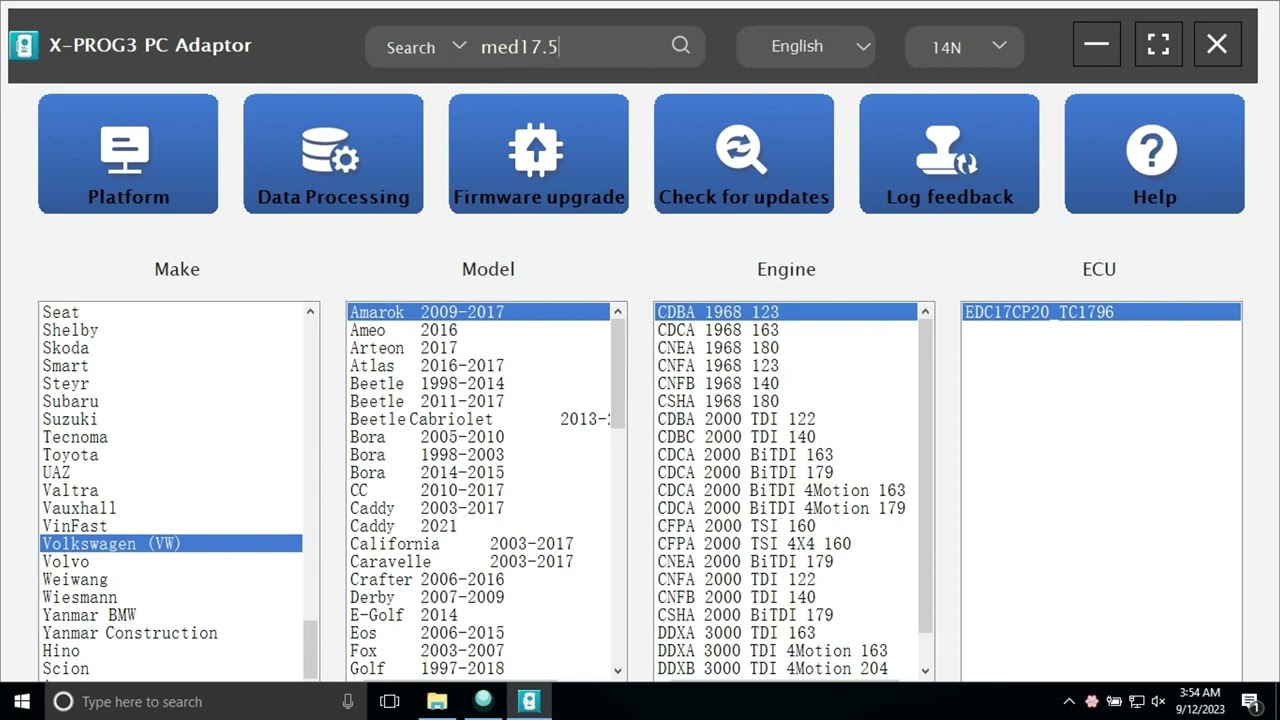Select engine CFPA 2000 TSI 4X4 160
Screen dimensions: 1280x720
coord(786,544)
